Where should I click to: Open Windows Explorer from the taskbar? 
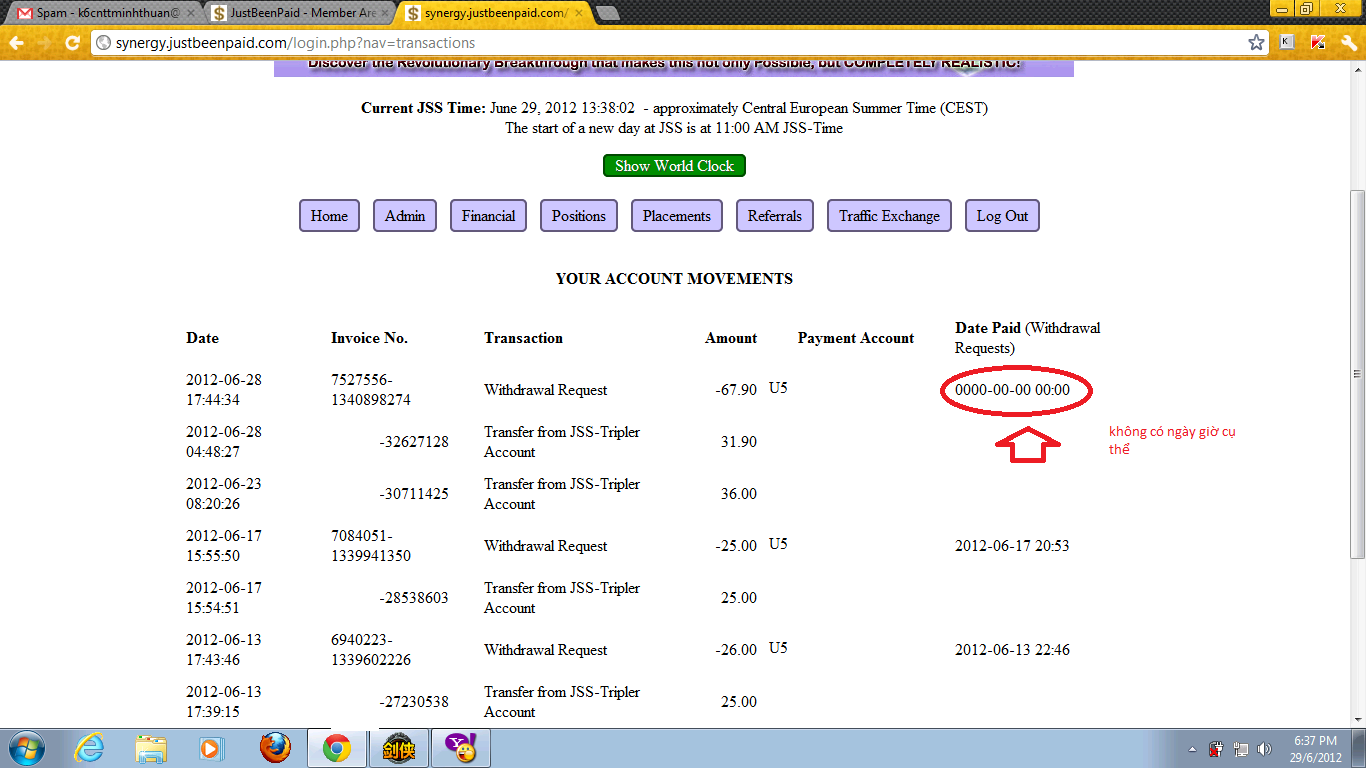[151, 748]
